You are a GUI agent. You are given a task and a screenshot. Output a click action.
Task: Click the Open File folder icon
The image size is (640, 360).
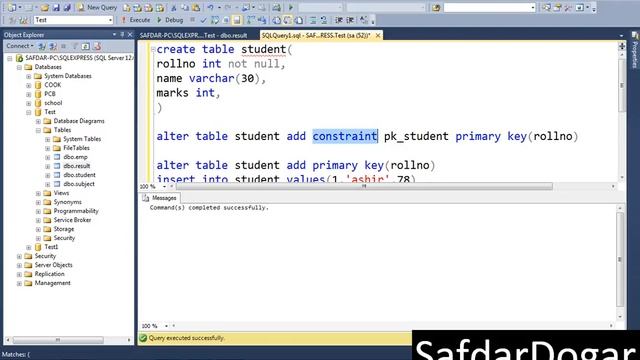(x=44, y=7)
